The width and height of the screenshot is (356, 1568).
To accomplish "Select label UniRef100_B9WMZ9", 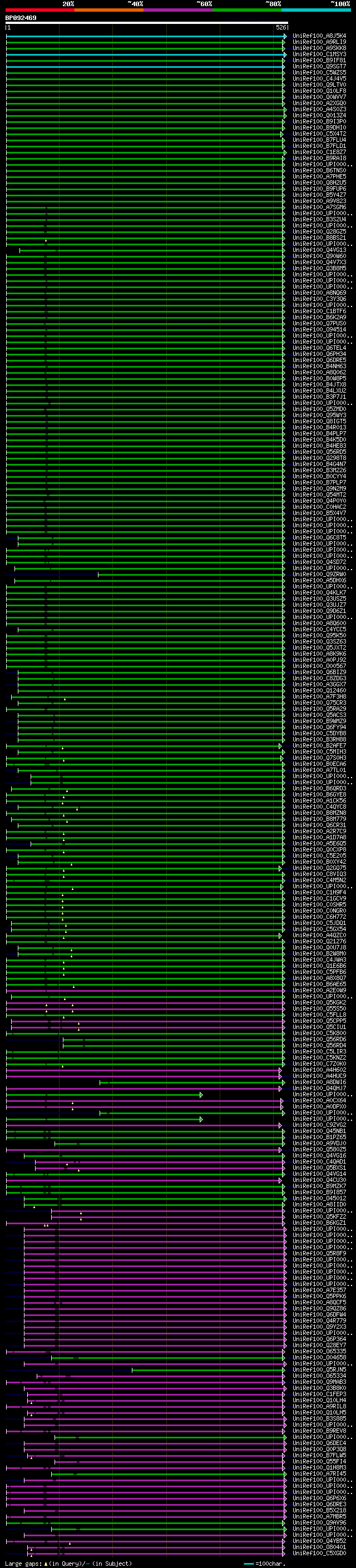I will (319, 721).
